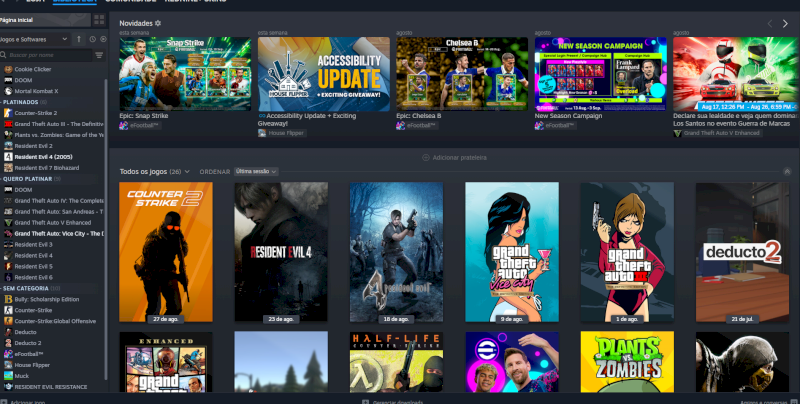Click the sort ascending arrow icon
Screen dimensions: 800x404
(79, 39)
